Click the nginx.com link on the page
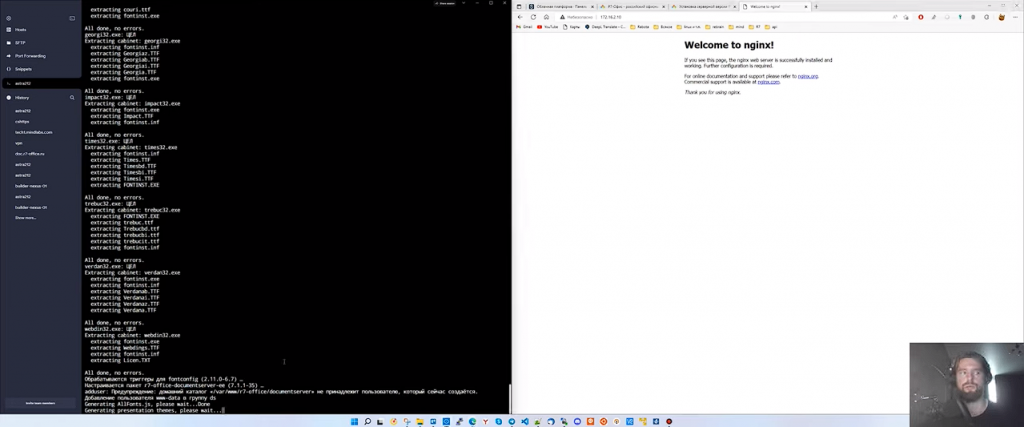 [768, 82]
